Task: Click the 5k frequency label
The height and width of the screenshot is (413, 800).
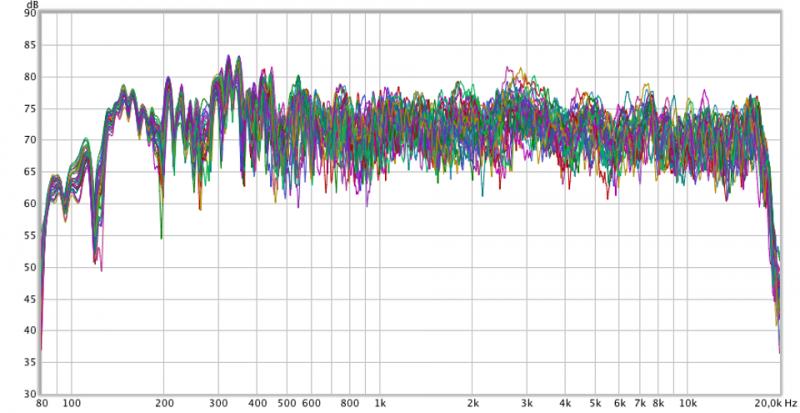Action: [595, 403]
